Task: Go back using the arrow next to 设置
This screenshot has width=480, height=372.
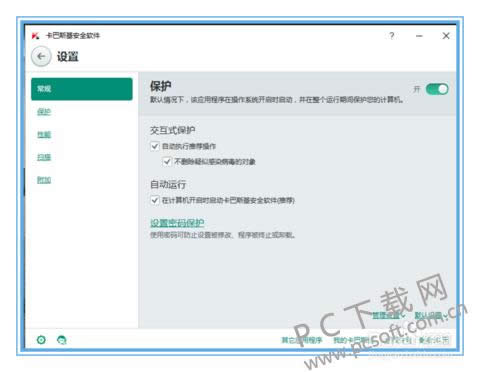Action: [x=41, y=57]
